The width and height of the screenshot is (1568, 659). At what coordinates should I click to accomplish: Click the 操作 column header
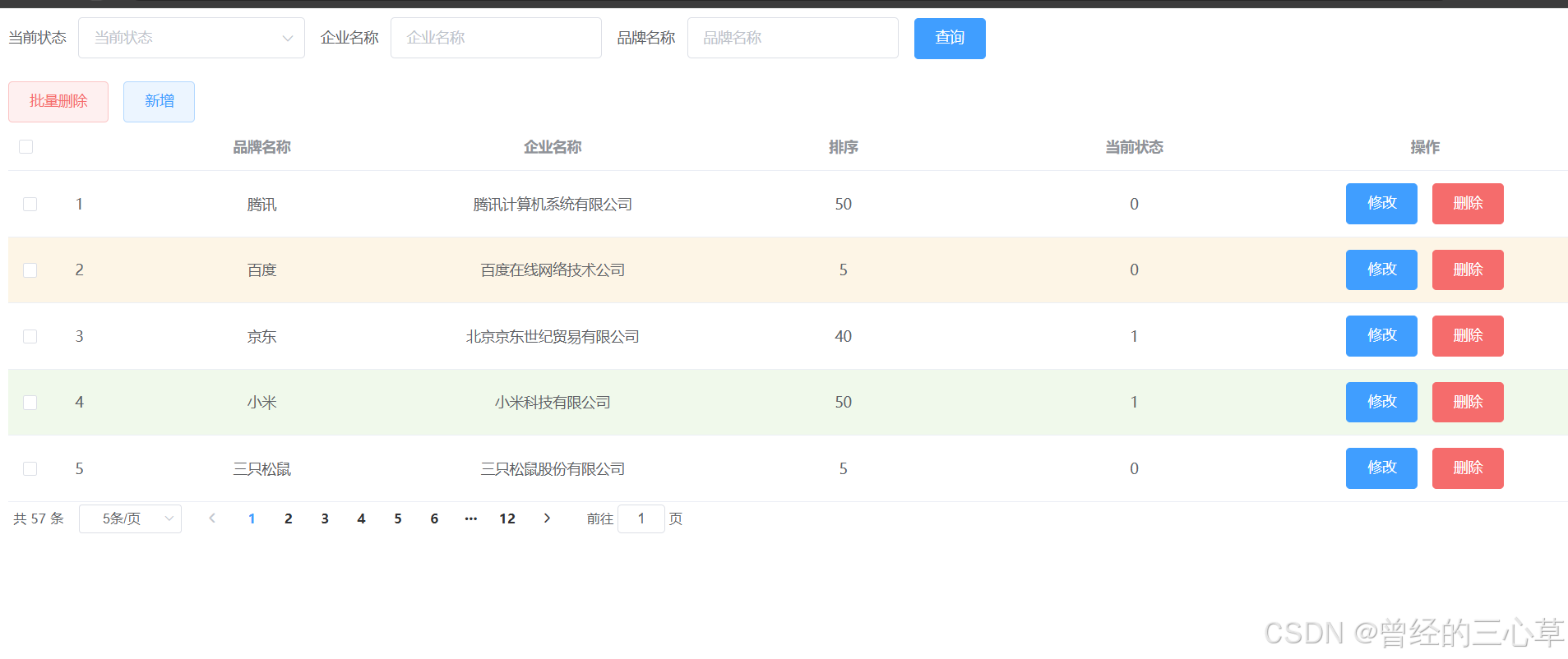(1425, 147)
